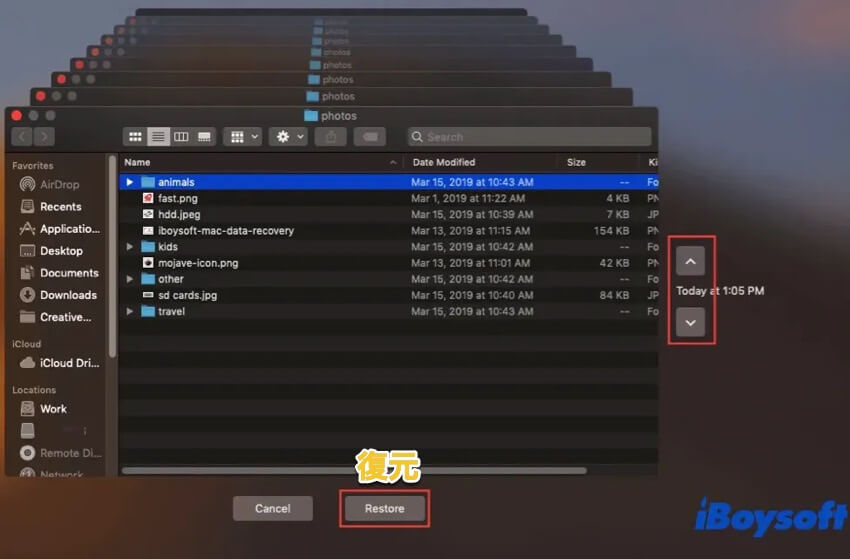The width and height of the screenshot is (850, 559).
Task: Click the Share toolbar button
Action: 330,136
